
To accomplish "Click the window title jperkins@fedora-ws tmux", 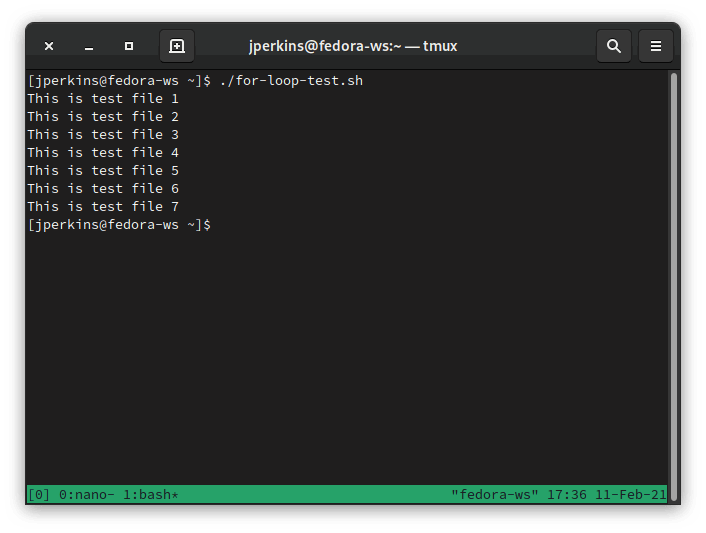I will pos(353,46).
